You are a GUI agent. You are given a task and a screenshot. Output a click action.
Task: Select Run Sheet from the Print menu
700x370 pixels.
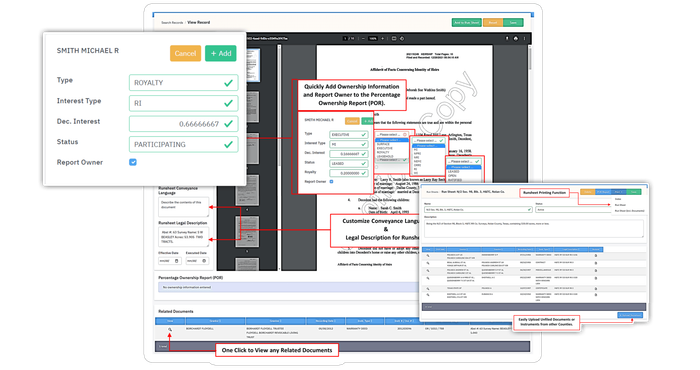click(621, 205)
